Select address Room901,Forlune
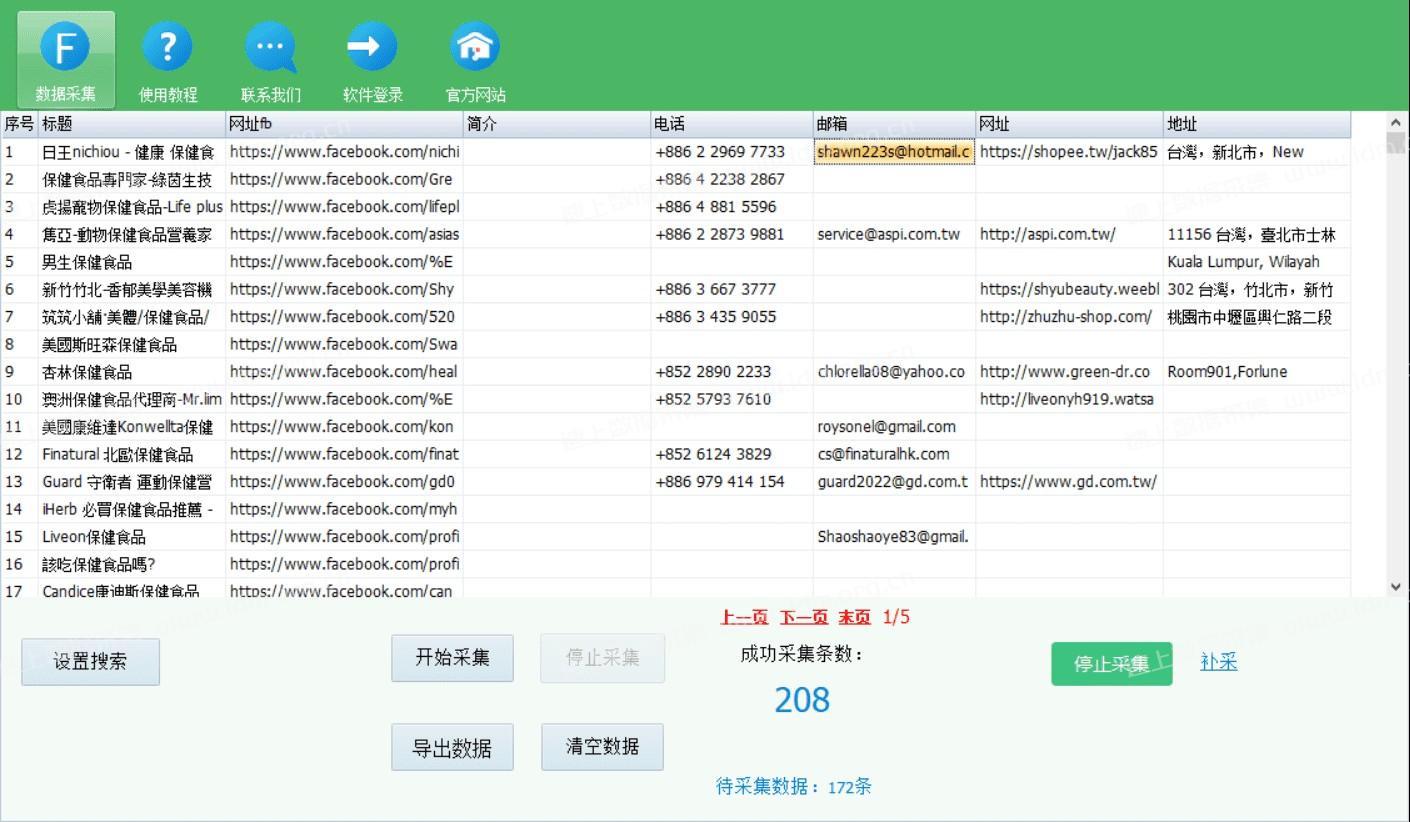This screenshot has width=1410, height=822. (x=1257, y=372)
